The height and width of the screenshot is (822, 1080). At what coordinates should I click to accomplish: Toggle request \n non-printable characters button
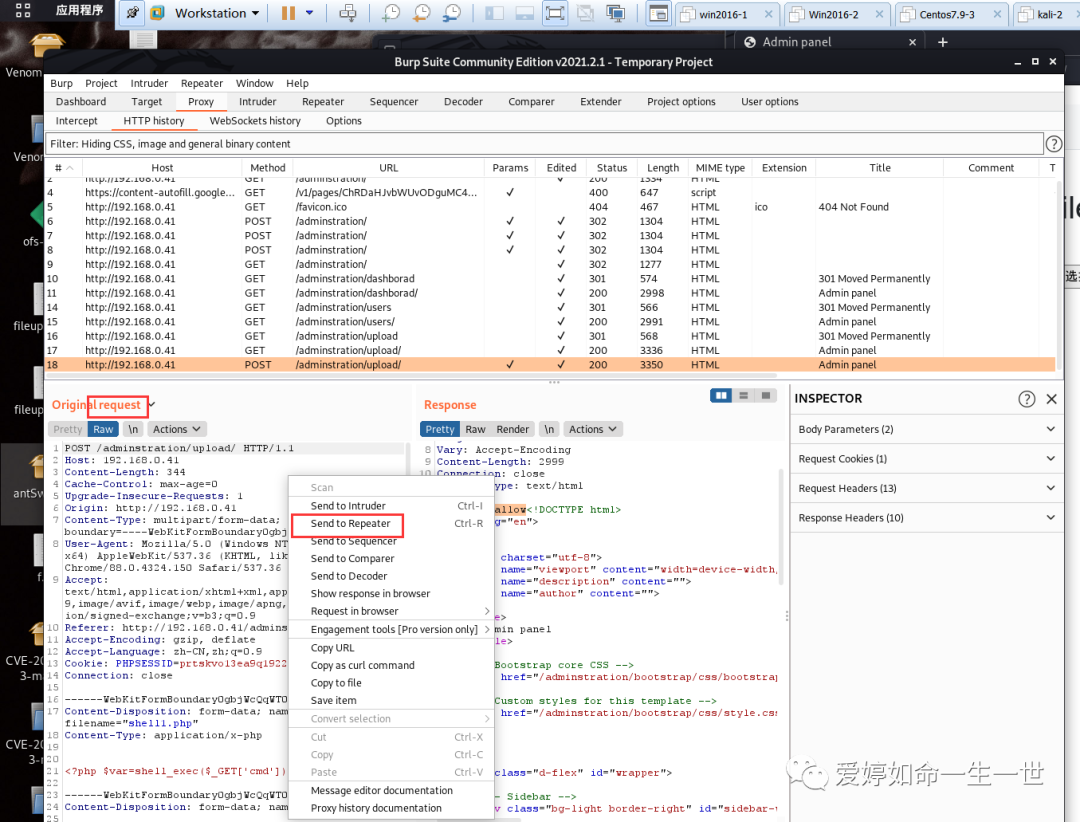(x=133, y=429)
